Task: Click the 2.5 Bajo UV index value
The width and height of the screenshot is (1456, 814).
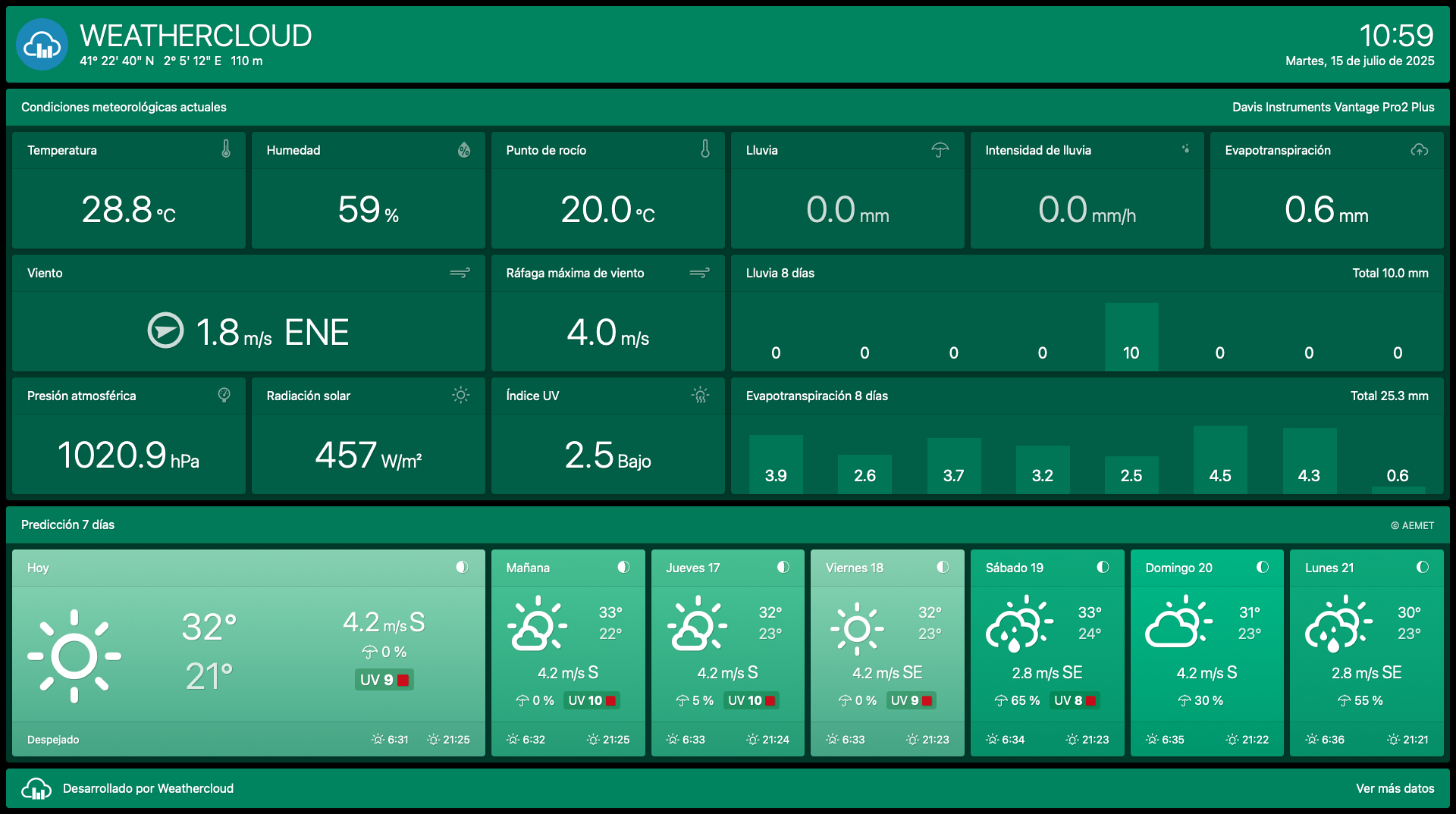Action: [608, 456]
